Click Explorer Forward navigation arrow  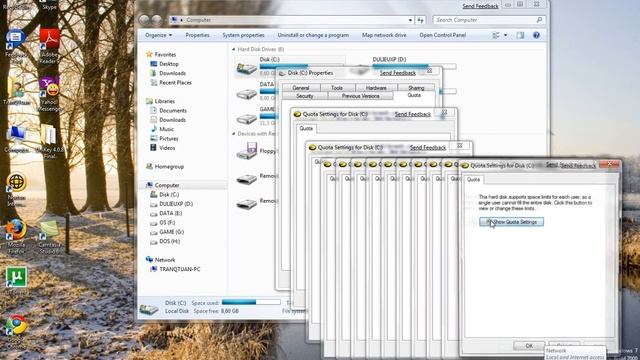[157, 20]
